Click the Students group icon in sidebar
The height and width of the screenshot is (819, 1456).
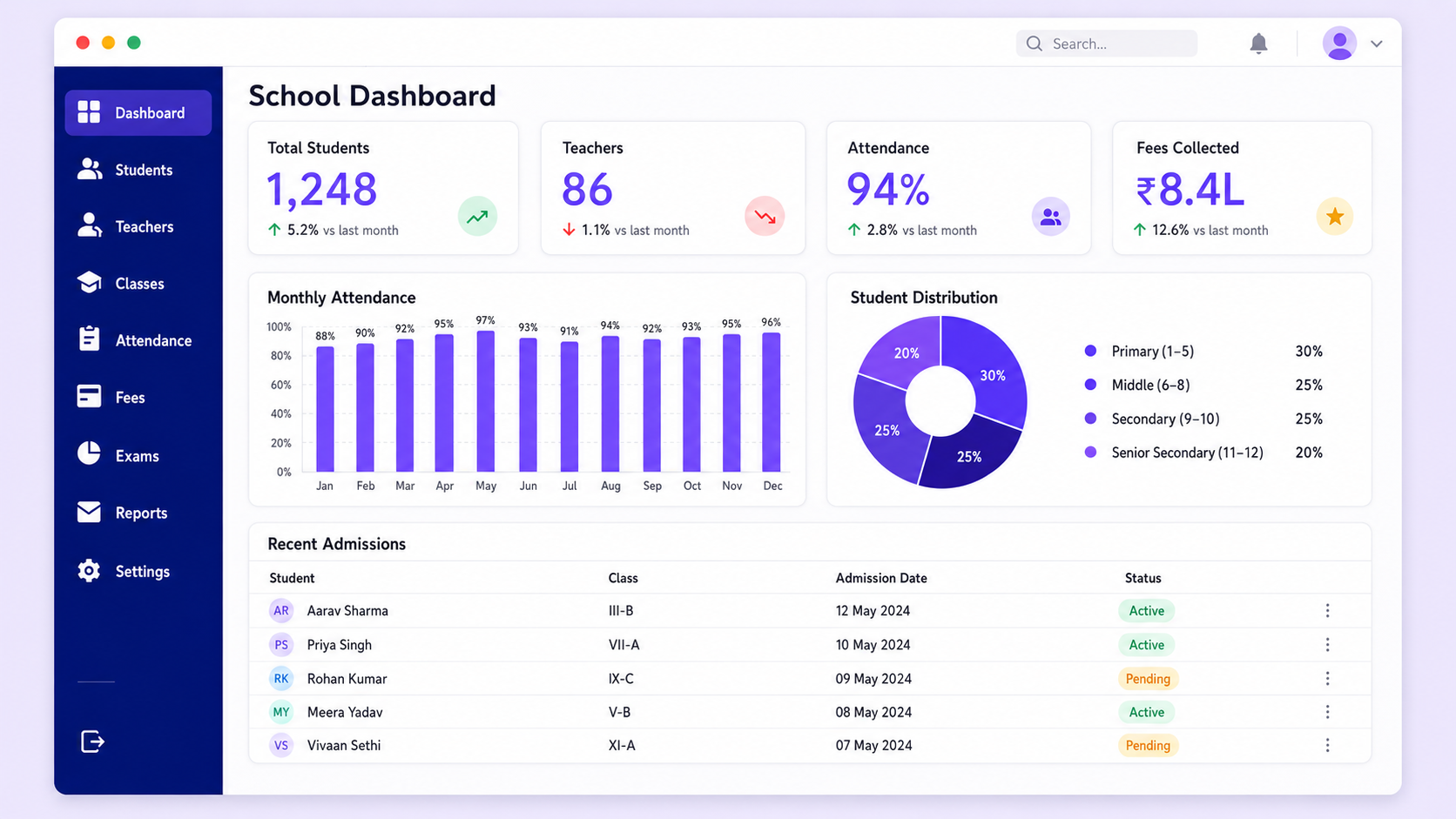click(90, 169)
